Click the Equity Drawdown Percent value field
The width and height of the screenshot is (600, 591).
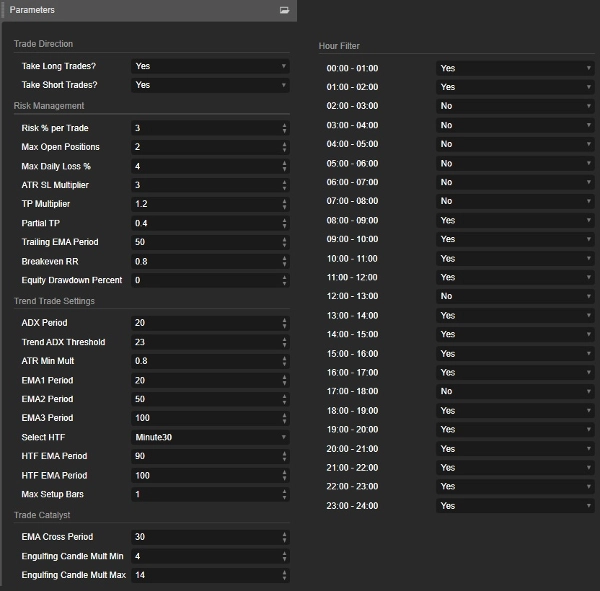tap(210, 280)
